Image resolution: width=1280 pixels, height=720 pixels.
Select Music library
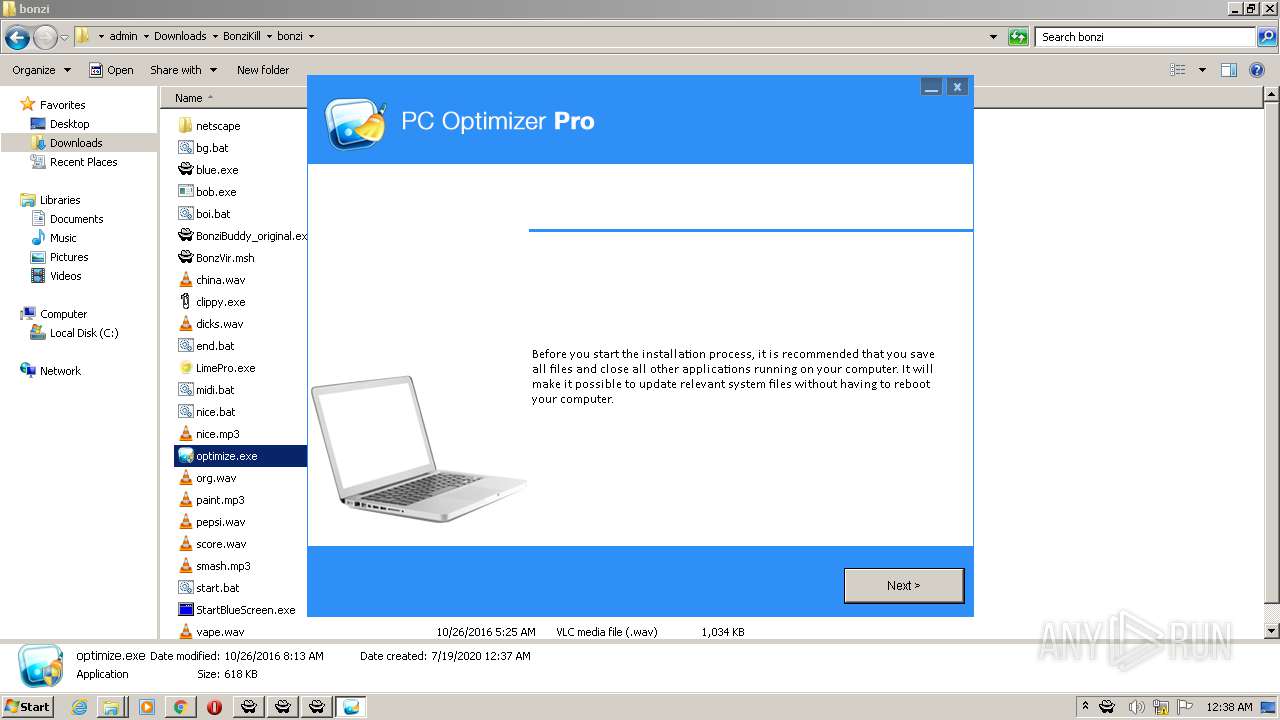(x=63, y=238)
